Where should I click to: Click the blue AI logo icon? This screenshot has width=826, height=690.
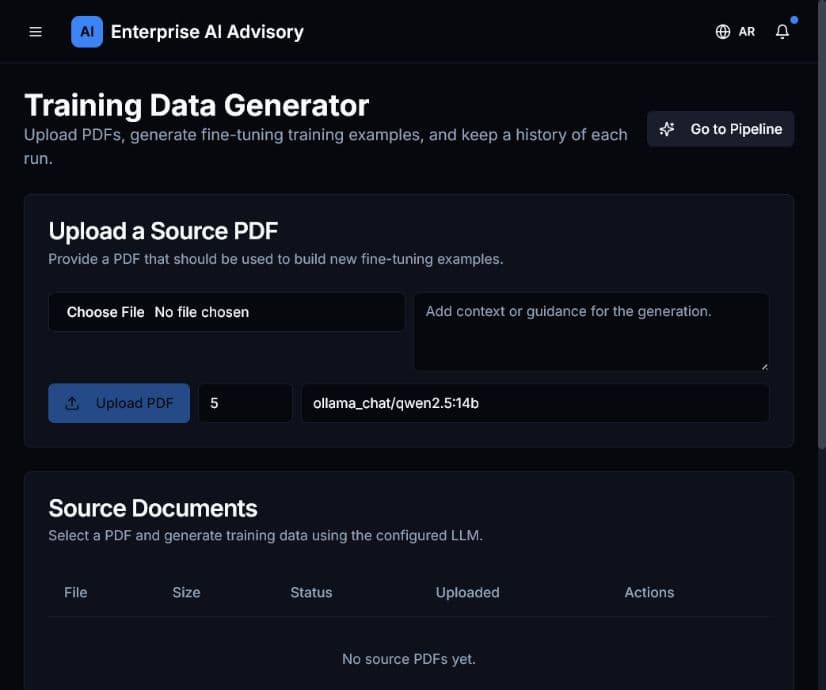pos(87,32)
